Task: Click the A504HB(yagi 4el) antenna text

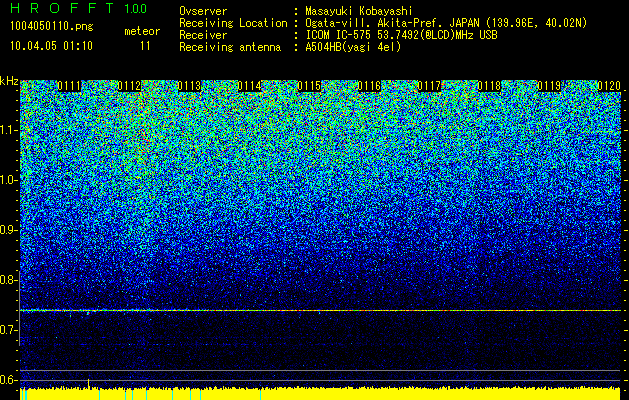Action: point(353,47)
